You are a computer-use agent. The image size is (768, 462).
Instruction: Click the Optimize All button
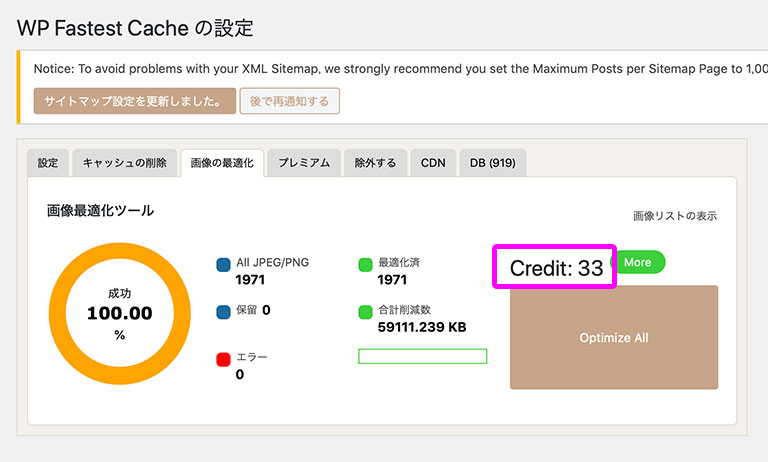tap(614, 338)
